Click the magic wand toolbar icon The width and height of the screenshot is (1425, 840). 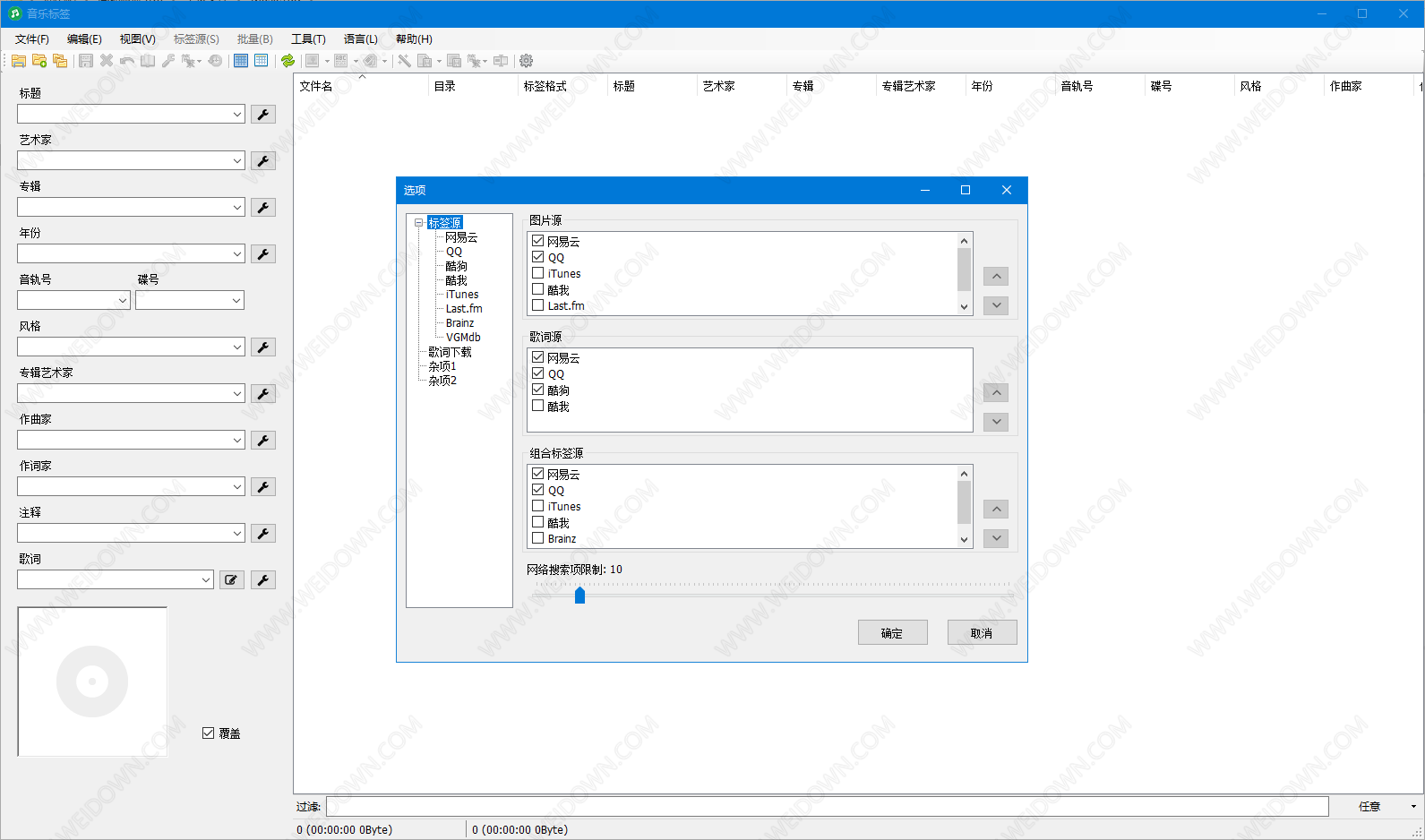pos(404,61)
